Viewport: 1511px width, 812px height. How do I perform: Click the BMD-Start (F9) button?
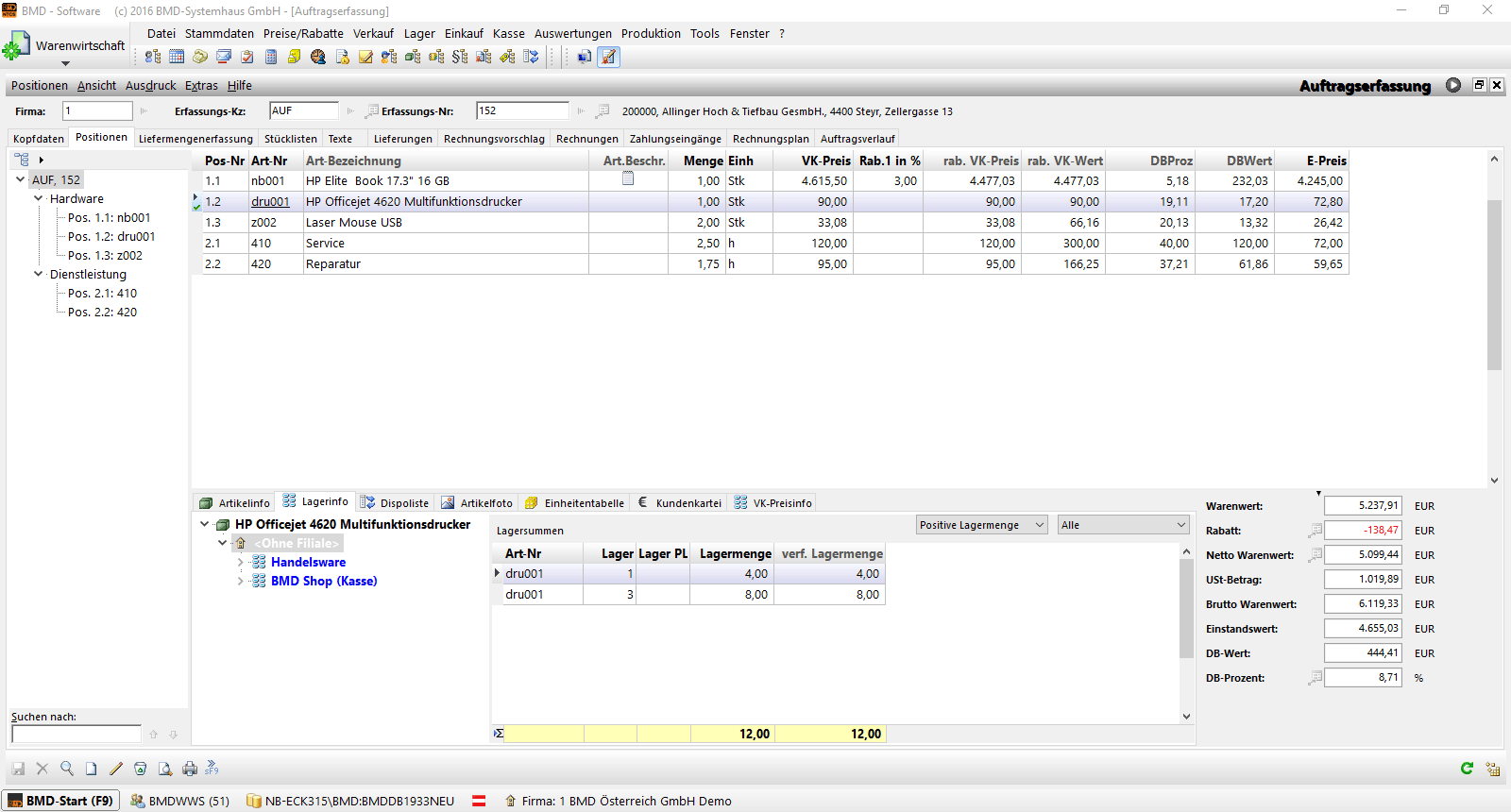click(x=60, y=801)
